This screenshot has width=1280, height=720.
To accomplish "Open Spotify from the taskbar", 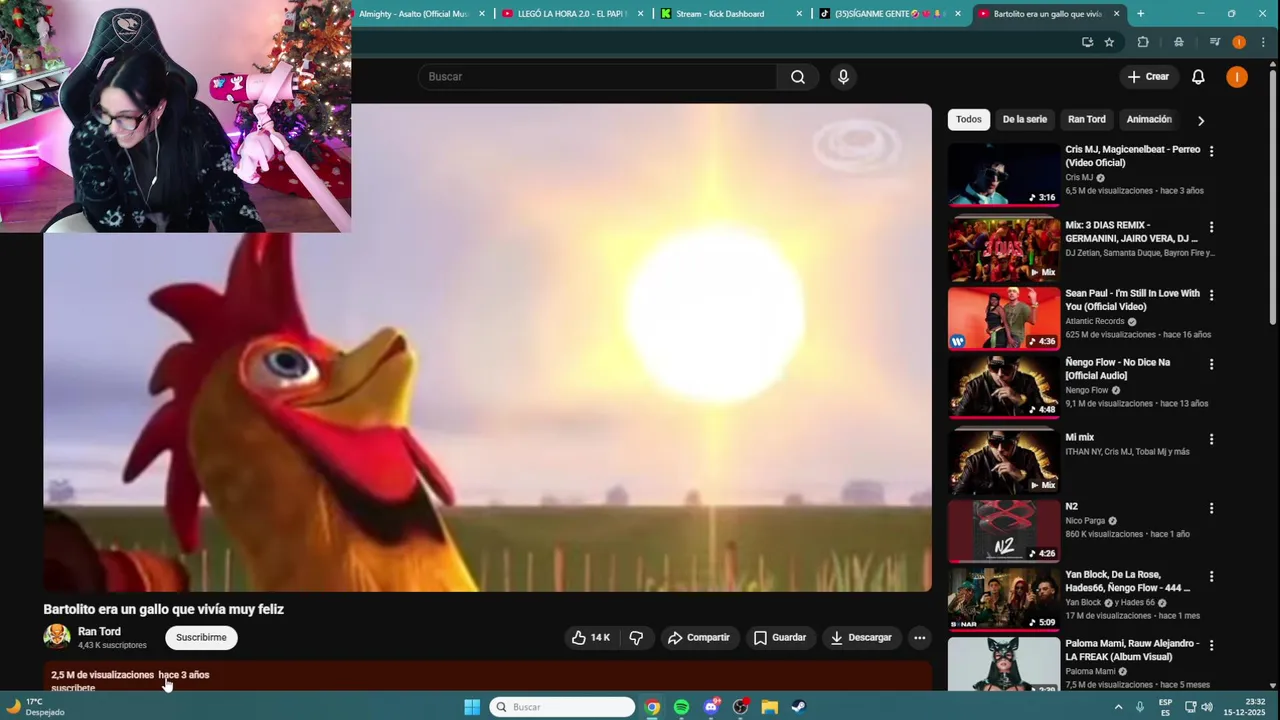I will [681, 707].
